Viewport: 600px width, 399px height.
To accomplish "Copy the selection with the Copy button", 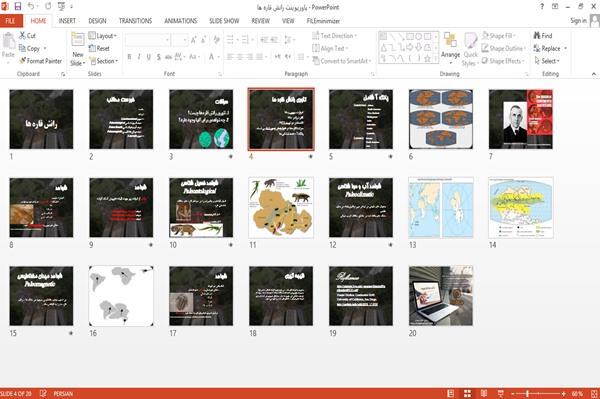I will 30,48.
